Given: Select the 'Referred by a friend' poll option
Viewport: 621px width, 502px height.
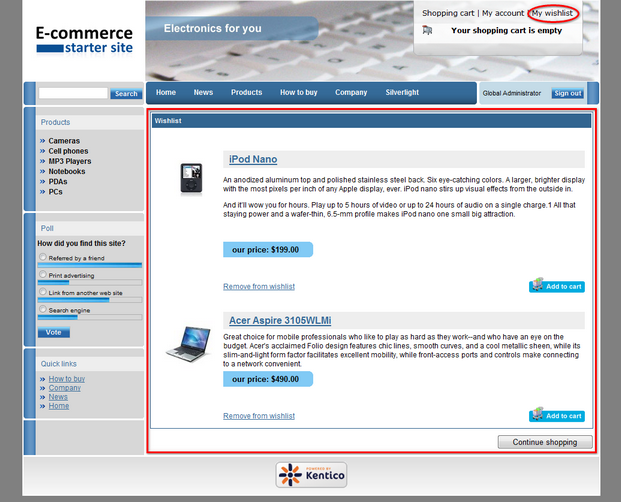Looking at the screenshot, I should coord(43,257).
